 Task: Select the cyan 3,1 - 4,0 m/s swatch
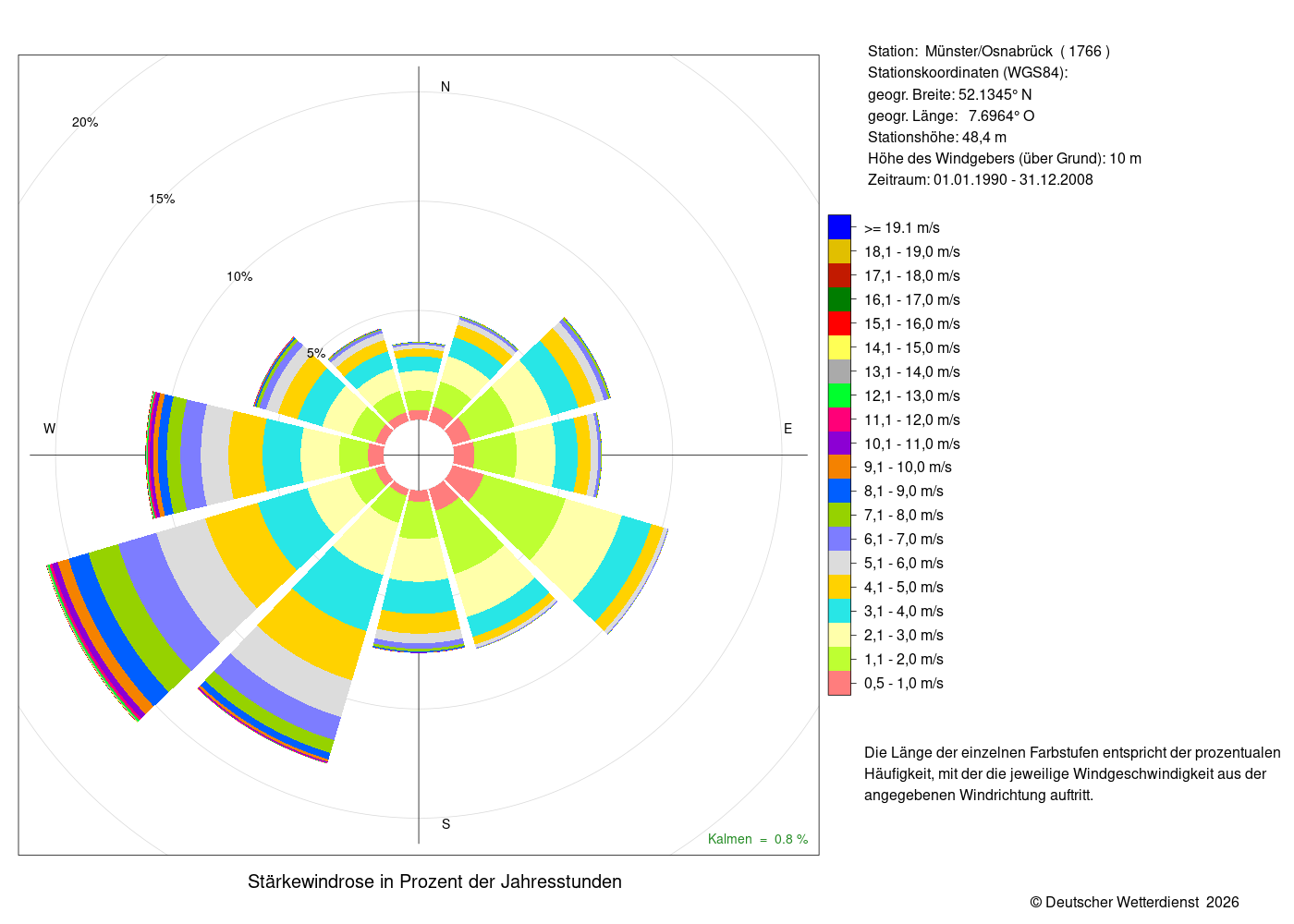point(839,612)
